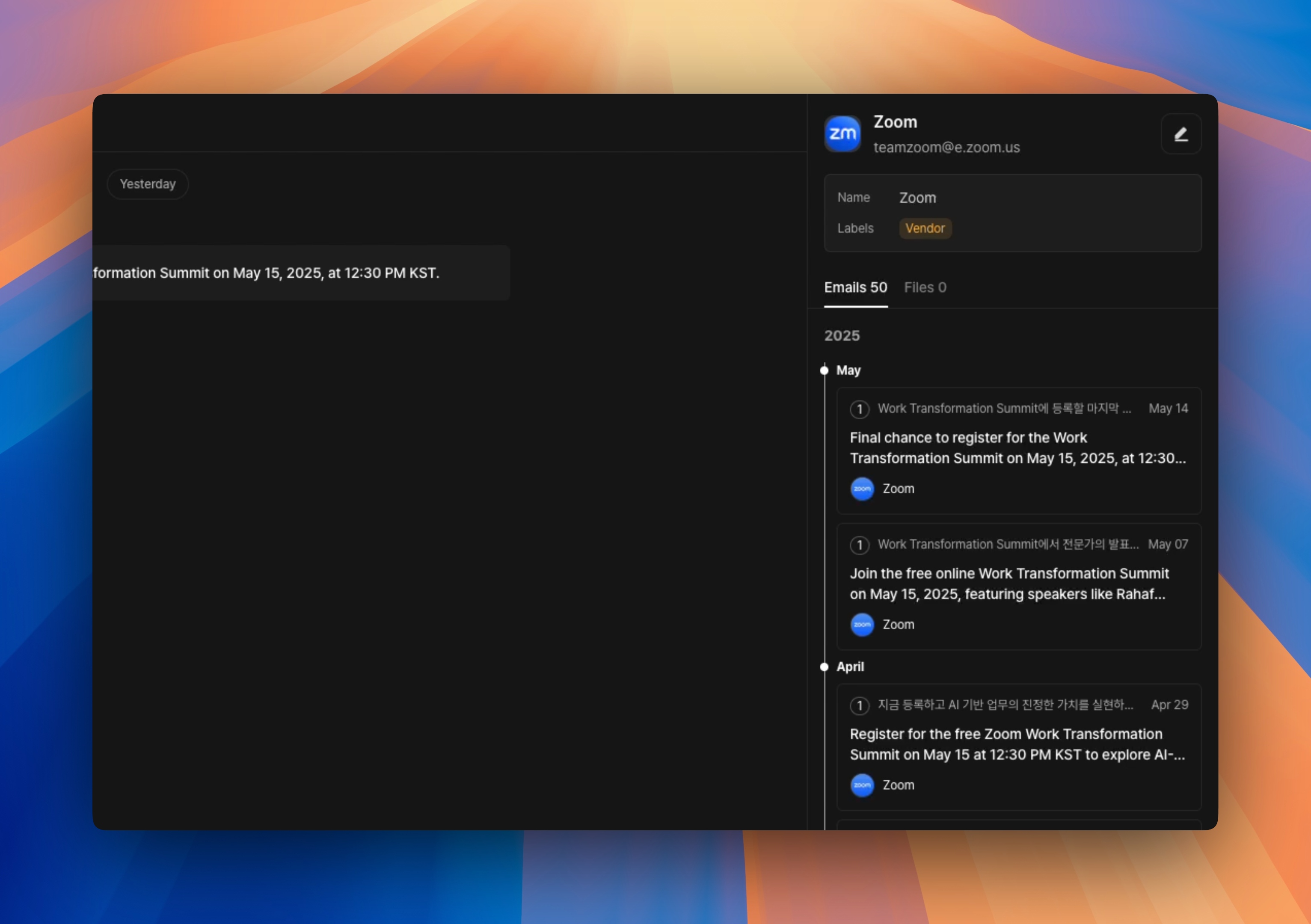Click the thread count badge on Apr 29 email

859,705
